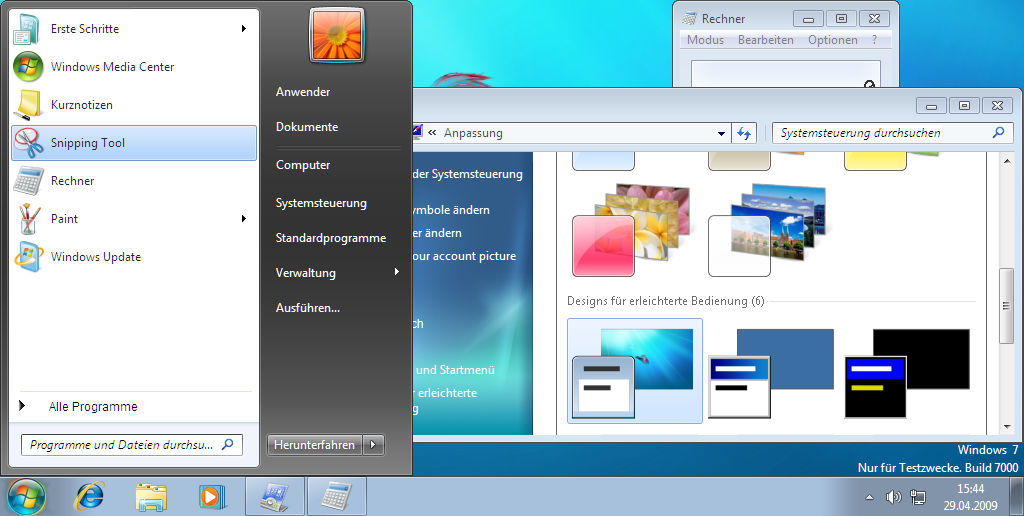This screenshot has width=1024, height=516.
Task: Open Erste Schritte icon in Start menu
Action: click(28, 29)
